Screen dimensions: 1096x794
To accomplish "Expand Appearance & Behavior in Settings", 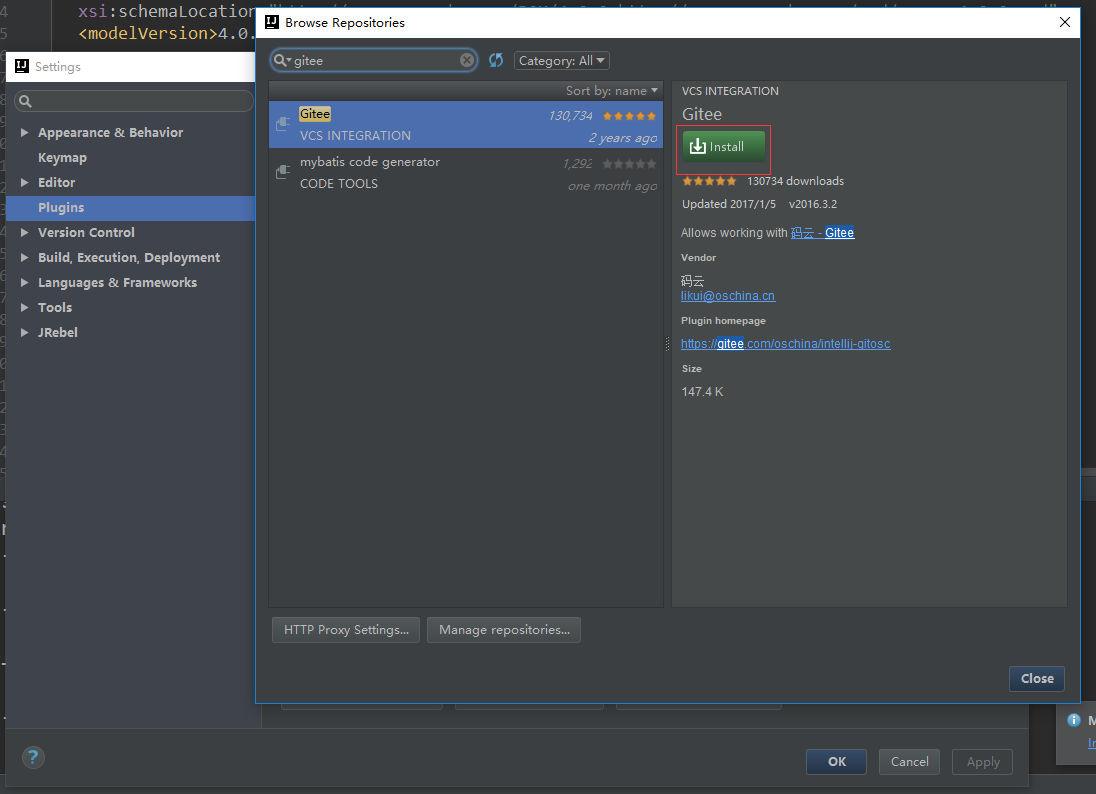I will [x=24, y=132].
